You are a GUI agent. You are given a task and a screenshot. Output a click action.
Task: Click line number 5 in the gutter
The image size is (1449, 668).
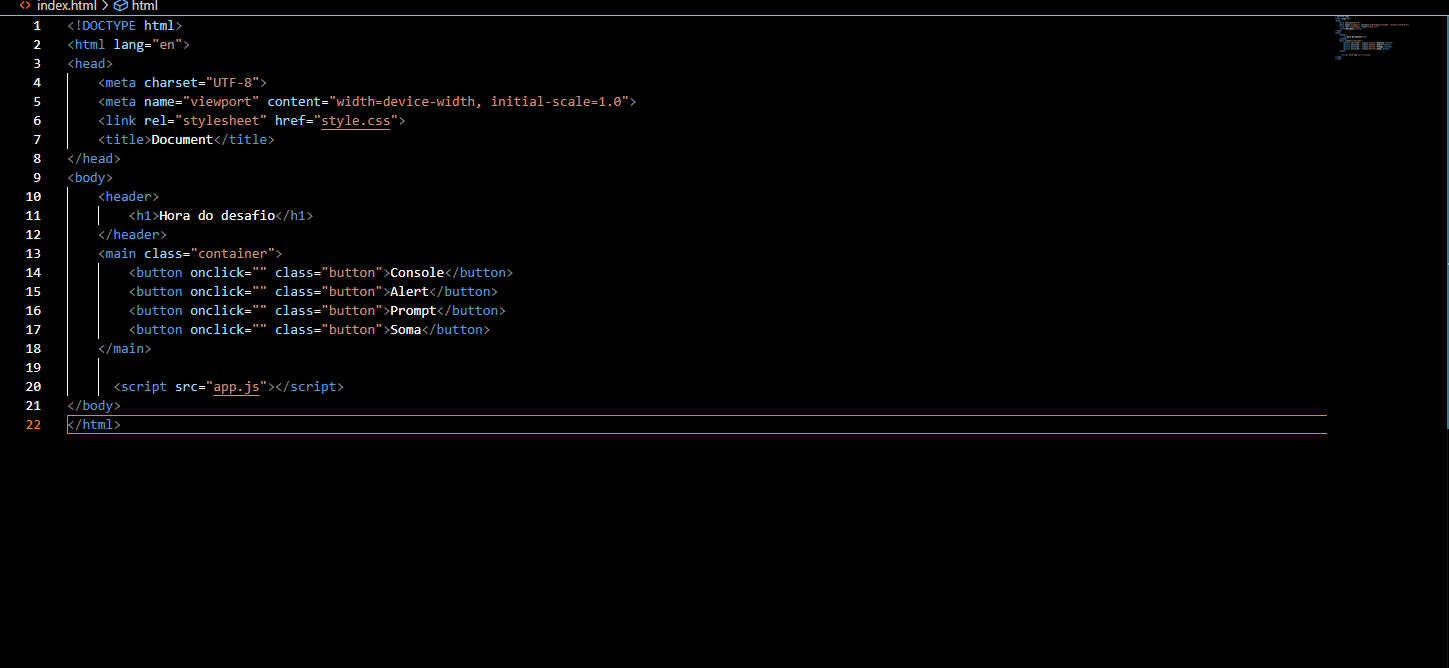[37, 102]
